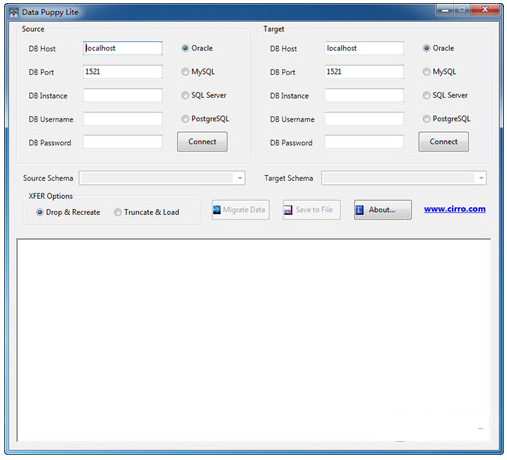Visit the www.cirro.com link
This screenshot has width=507, height=460.
tap(455, 209)
